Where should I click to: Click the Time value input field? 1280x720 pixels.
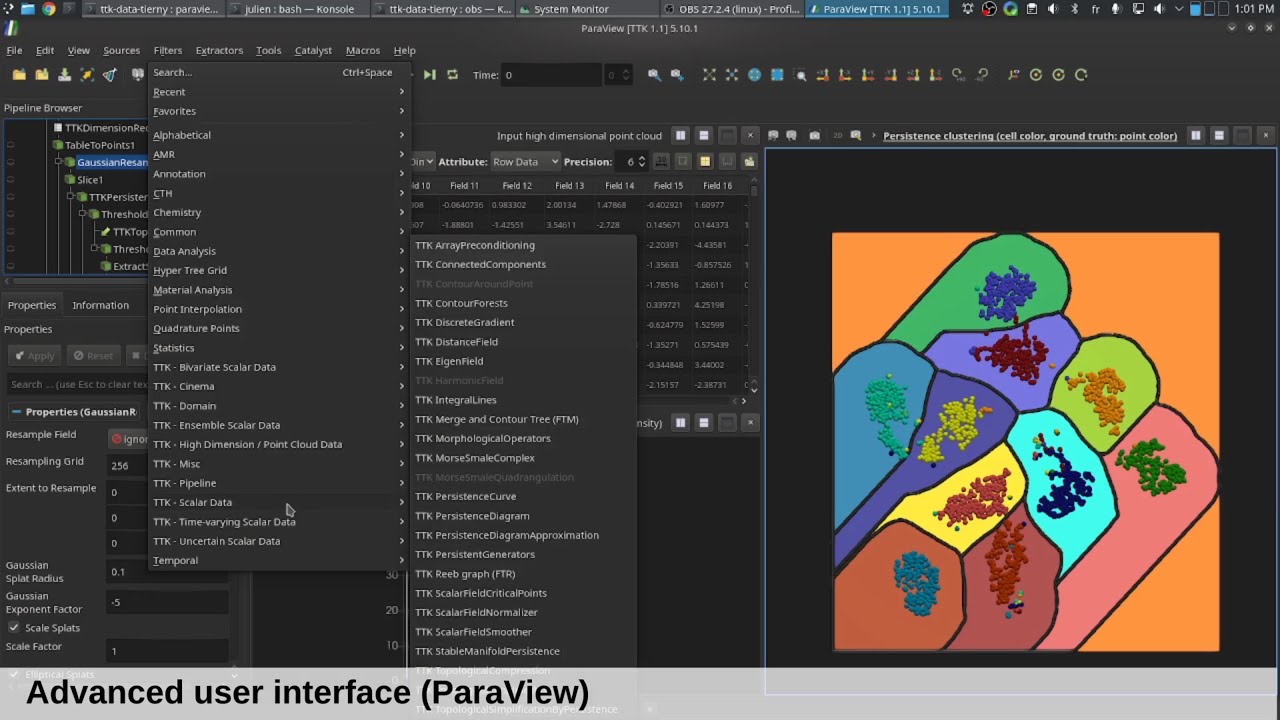(x=551, y=75)
